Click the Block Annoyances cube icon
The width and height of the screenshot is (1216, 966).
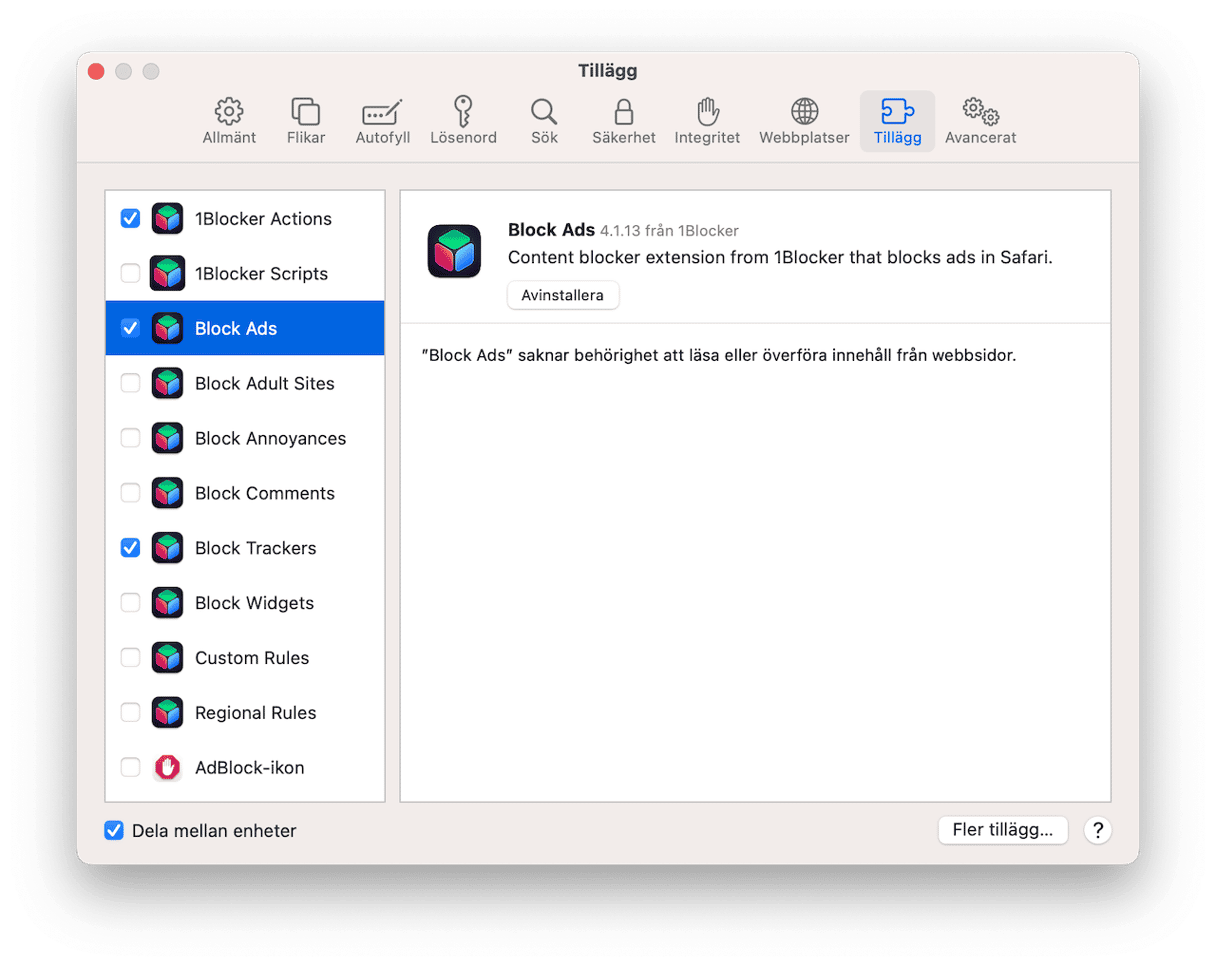point(167,438)
